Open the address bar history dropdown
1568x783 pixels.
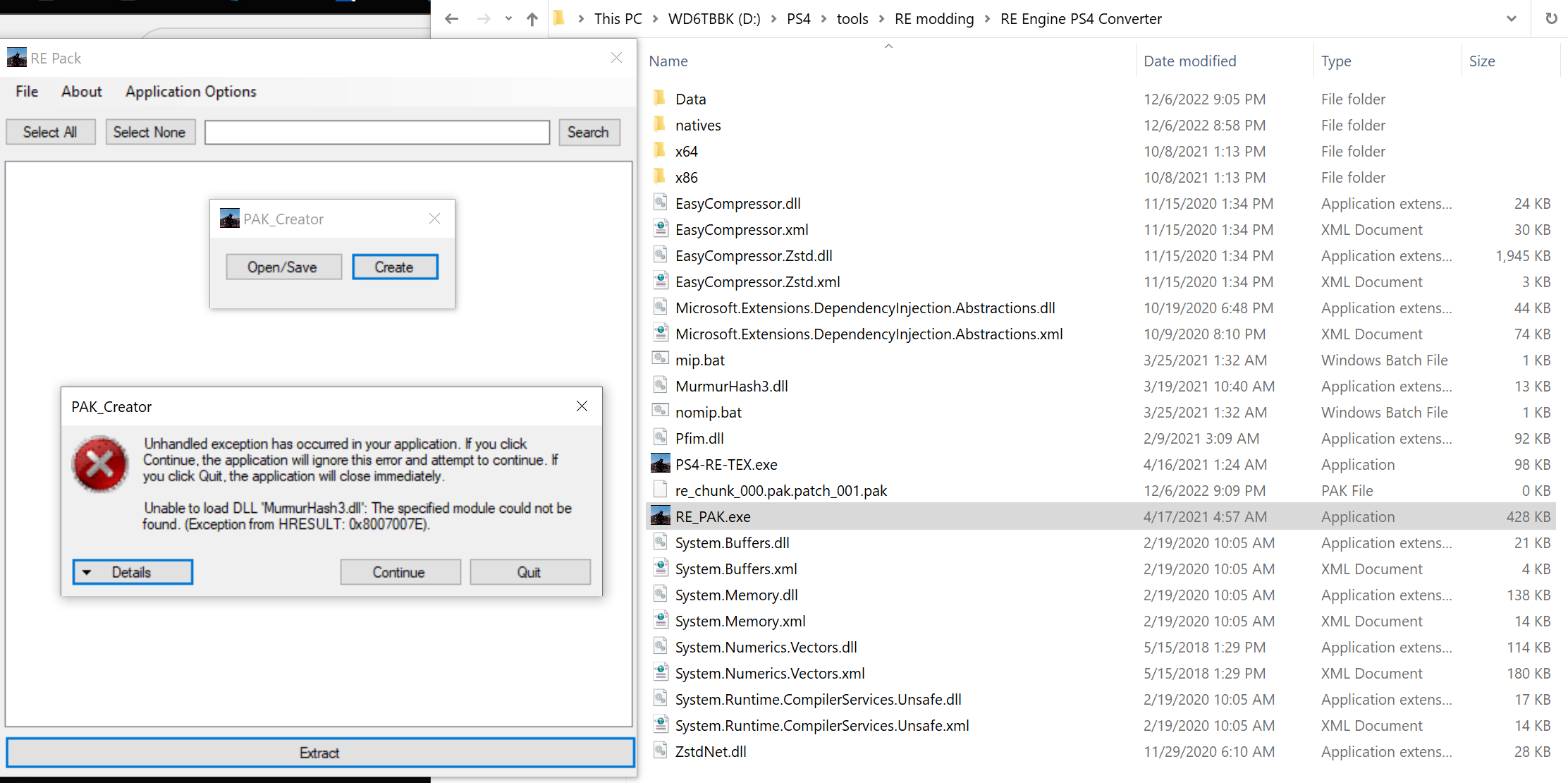(x=1510, y=18)
